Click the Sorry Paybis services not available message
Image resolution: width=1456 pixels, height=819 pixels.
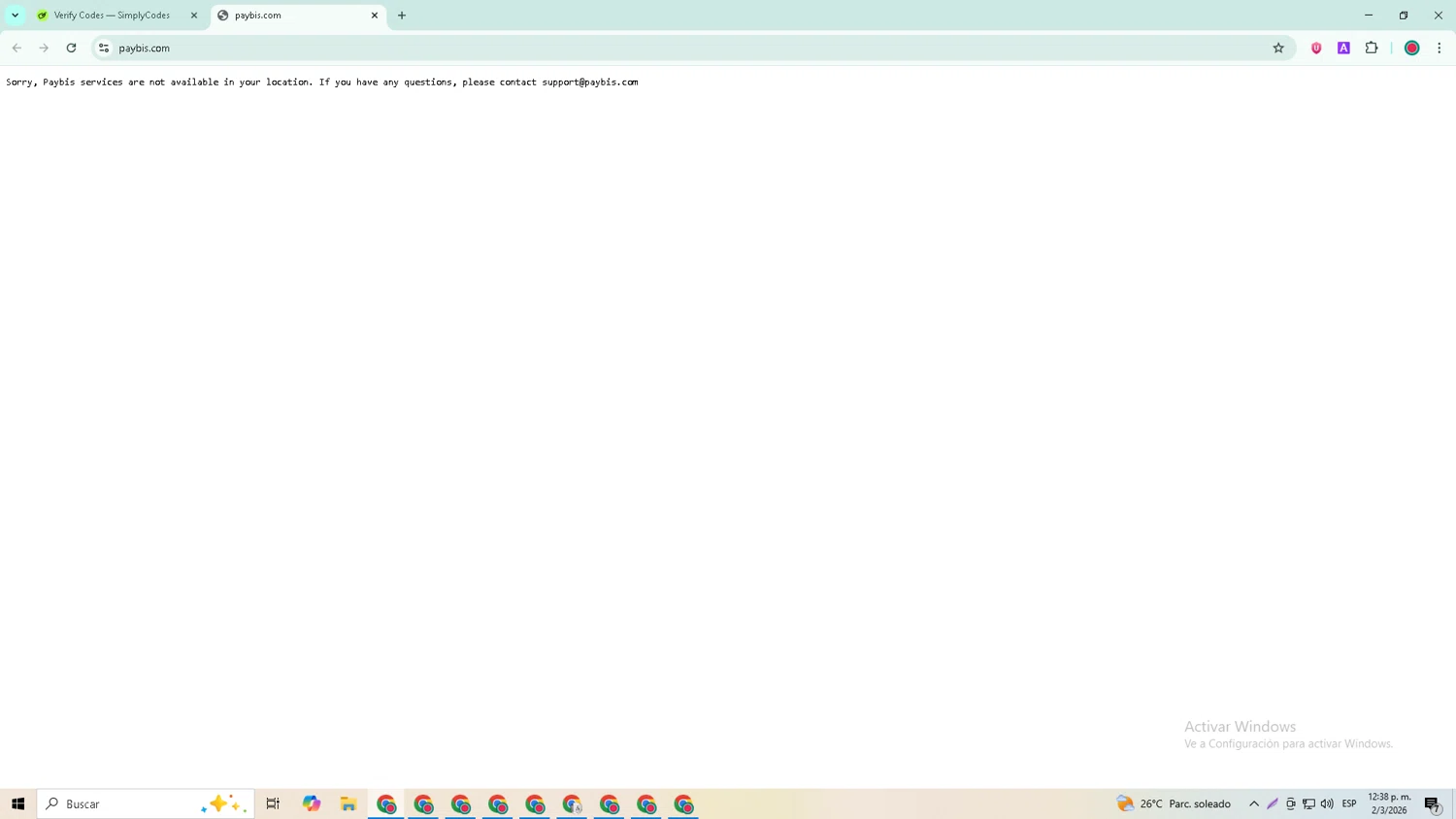click(x=322, y=82)
